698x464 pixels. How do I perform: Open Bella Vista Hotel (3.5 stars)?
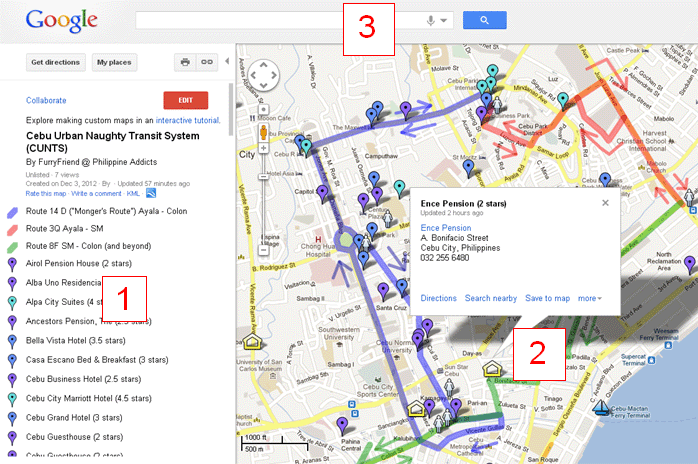click(76, 341)
